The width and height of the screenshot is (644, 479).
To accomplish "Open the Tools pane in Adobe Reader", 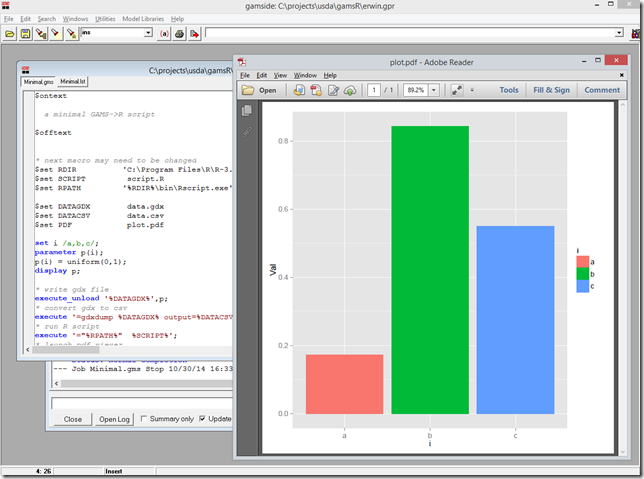I will (509, 90).
